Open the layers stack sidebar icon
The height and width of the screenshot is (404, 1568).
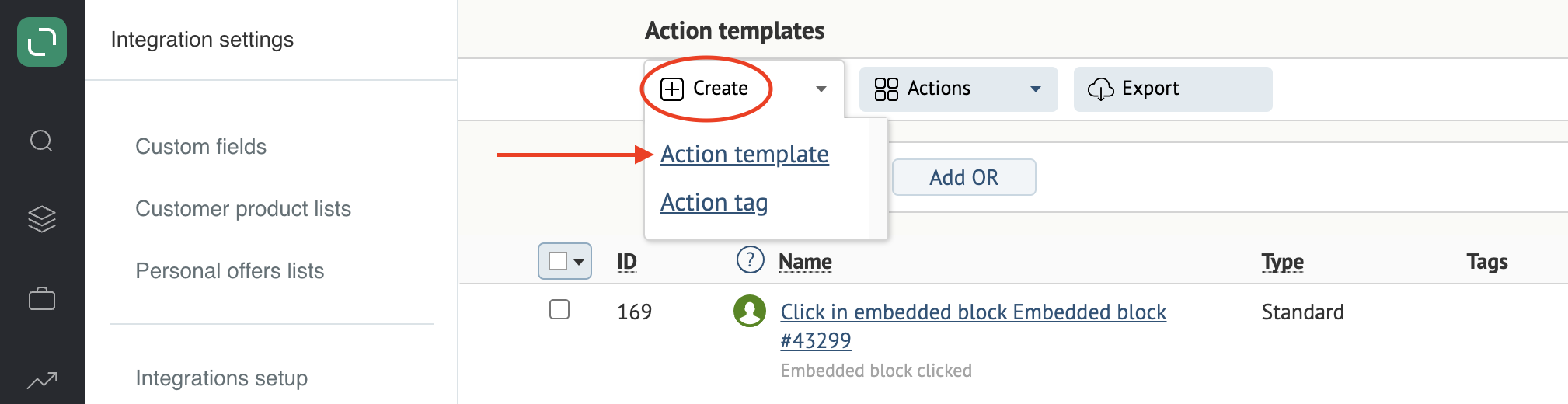[x=42, y=219]
